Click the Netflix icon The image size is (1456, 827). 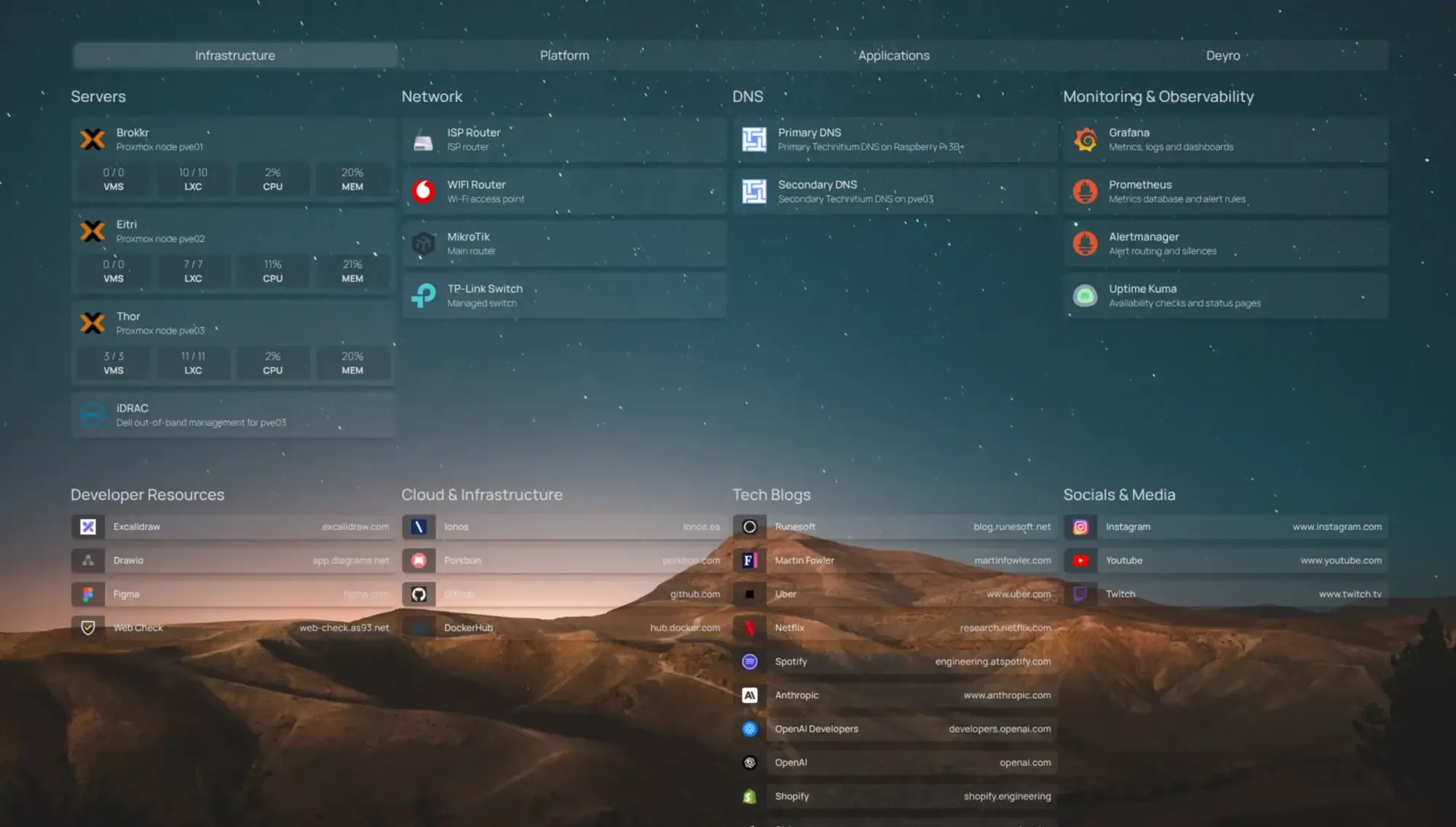(749, 628)
